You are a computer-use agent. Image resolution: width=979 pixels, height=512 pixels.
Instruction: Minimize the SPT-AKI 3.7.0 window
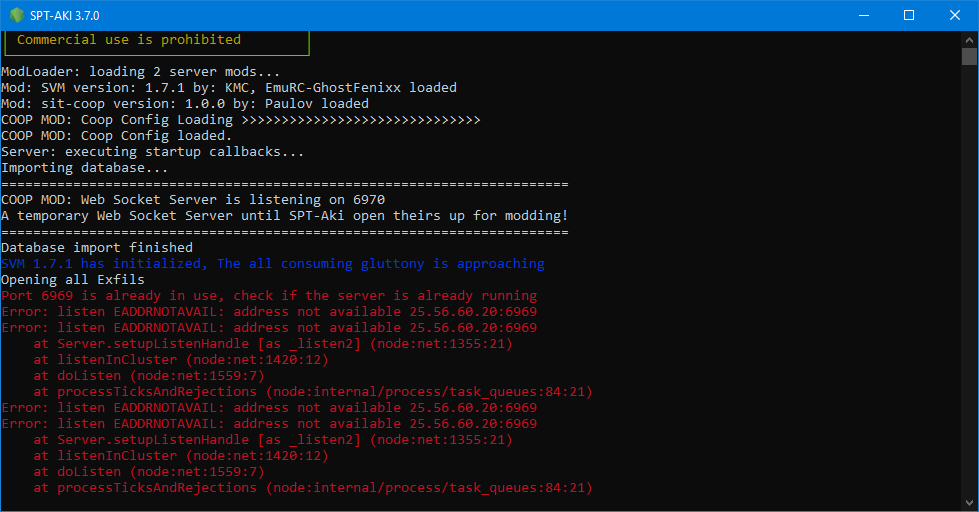tap(864, 15)
